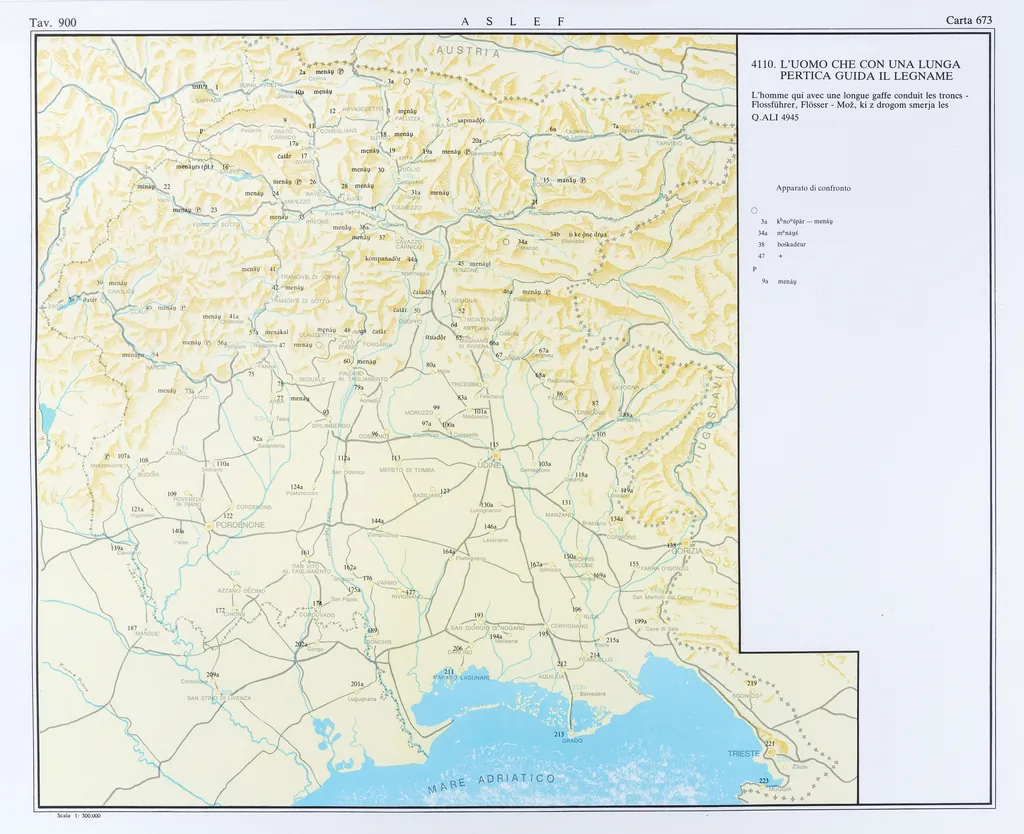Select the boškadéur entry for point 38
1024x834 pixels.
791,243
